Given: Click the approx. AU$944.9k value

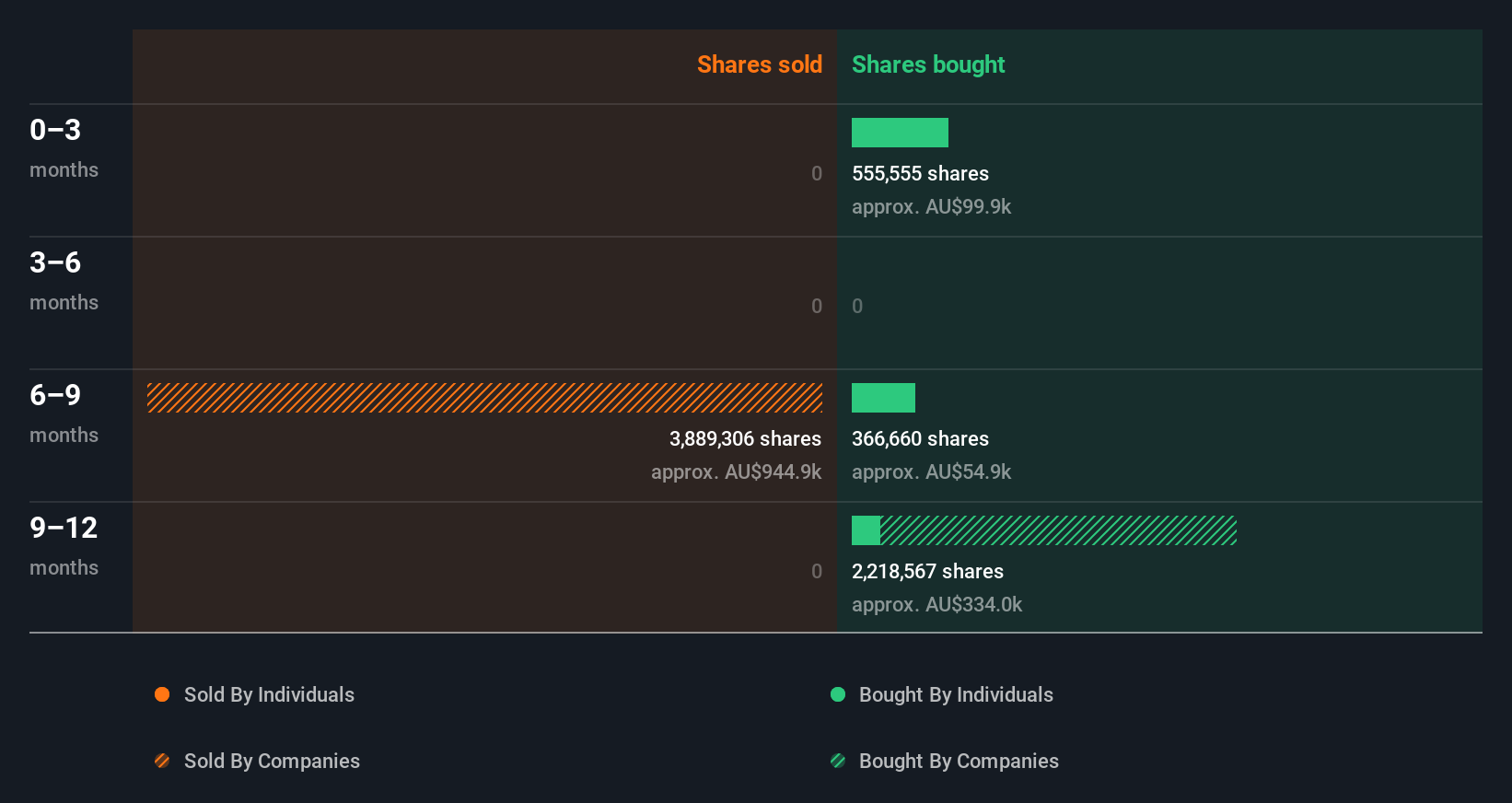Looking at the screenshot, I should click(736, 472).
